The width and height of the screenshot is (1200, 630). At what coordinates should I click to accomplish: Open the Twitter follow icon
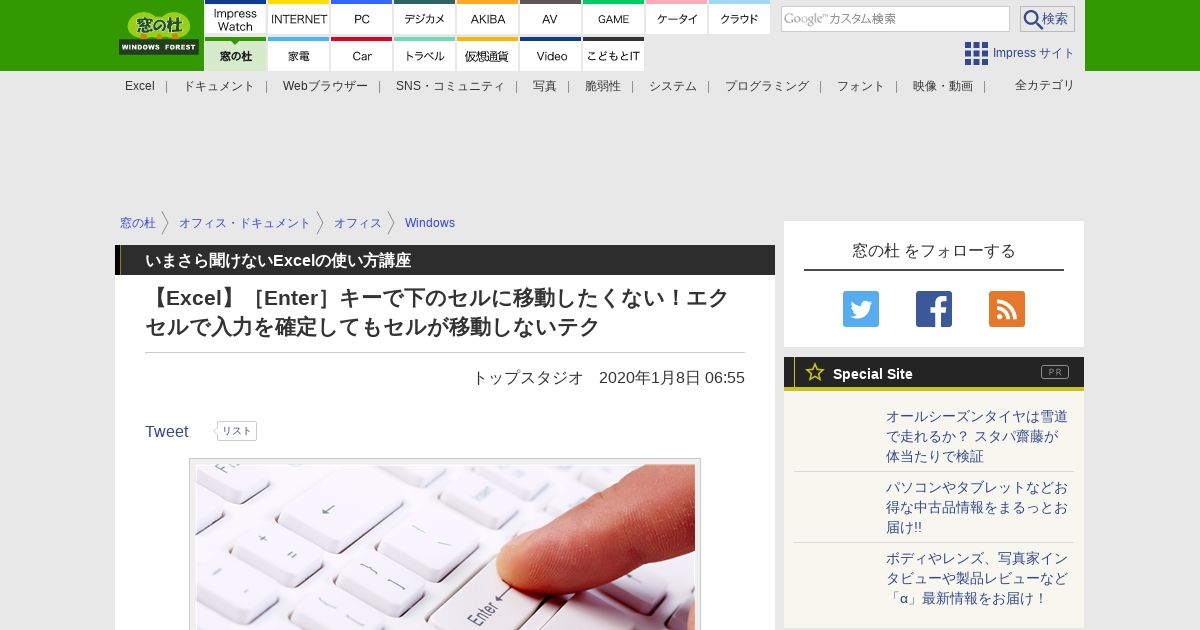coord(861,309)
